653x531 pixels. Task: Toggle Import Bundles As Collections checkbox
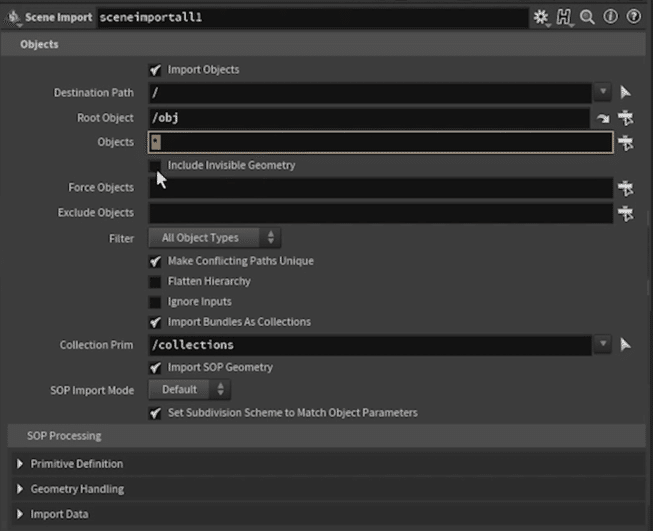pyautogui.click(x=155, y=322)
